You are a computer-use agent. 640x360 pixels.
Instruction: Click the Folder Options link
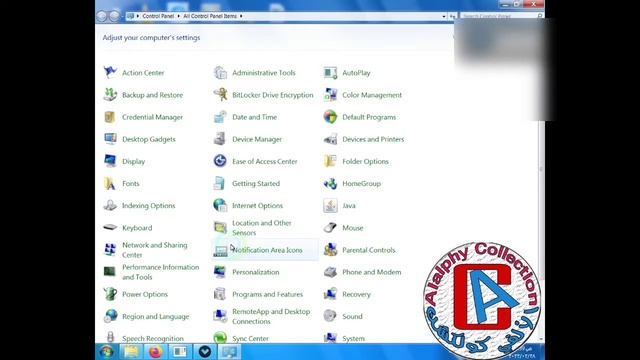click(x=365, y=161)
